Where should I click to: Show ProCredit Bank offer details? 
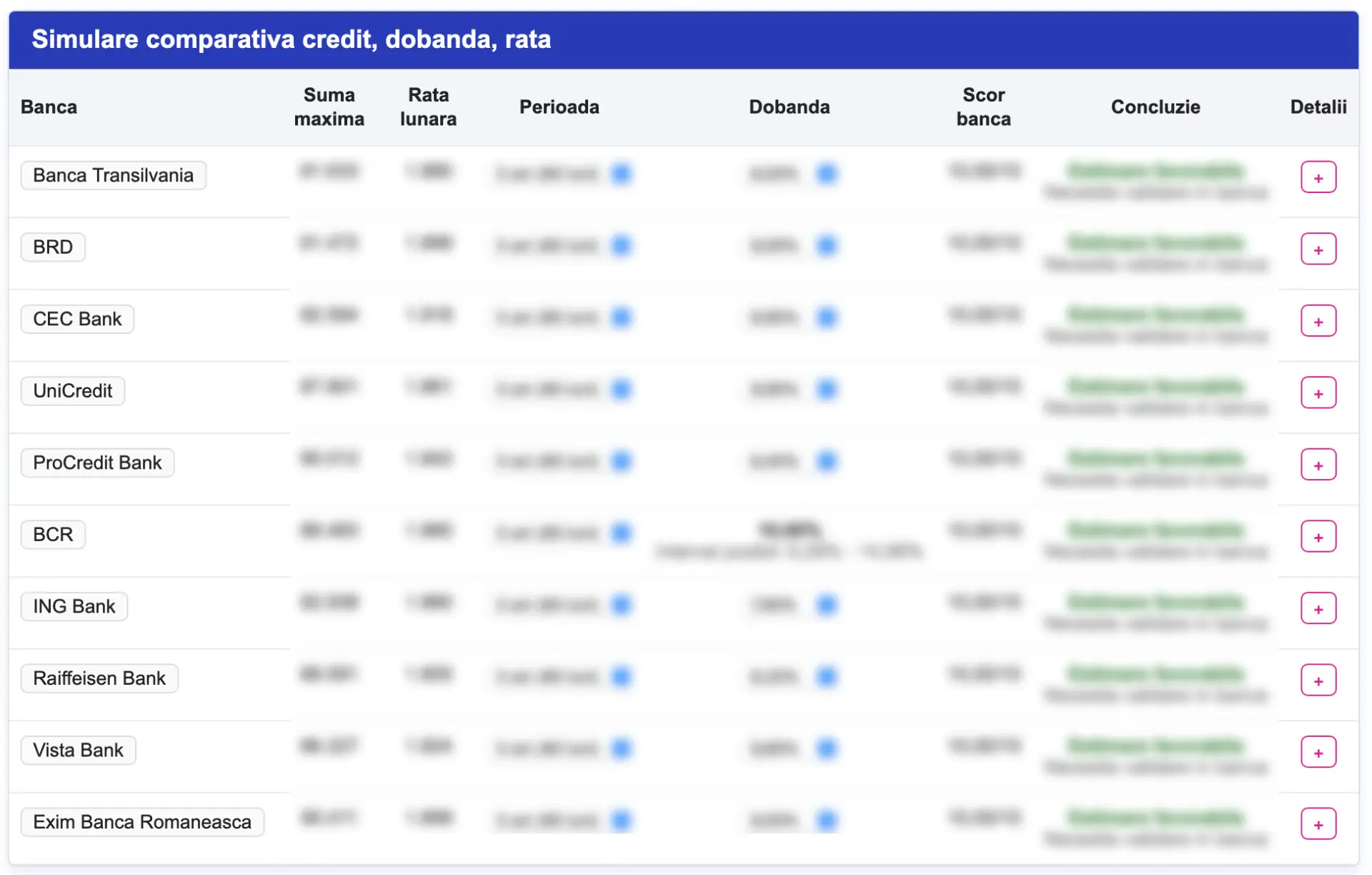tap(1318, 465)
